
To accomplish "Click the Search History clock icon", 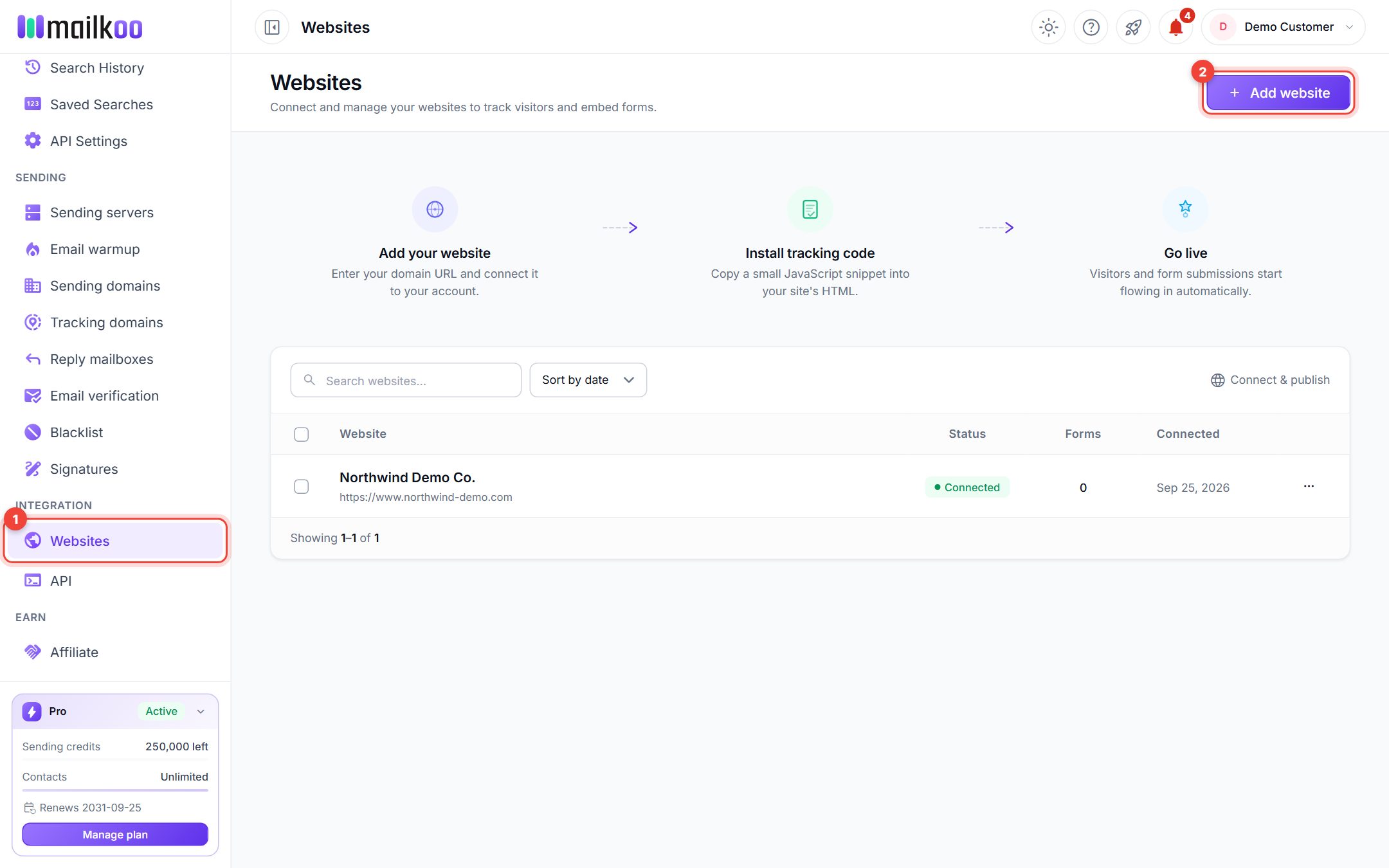I will coord(32,68).
